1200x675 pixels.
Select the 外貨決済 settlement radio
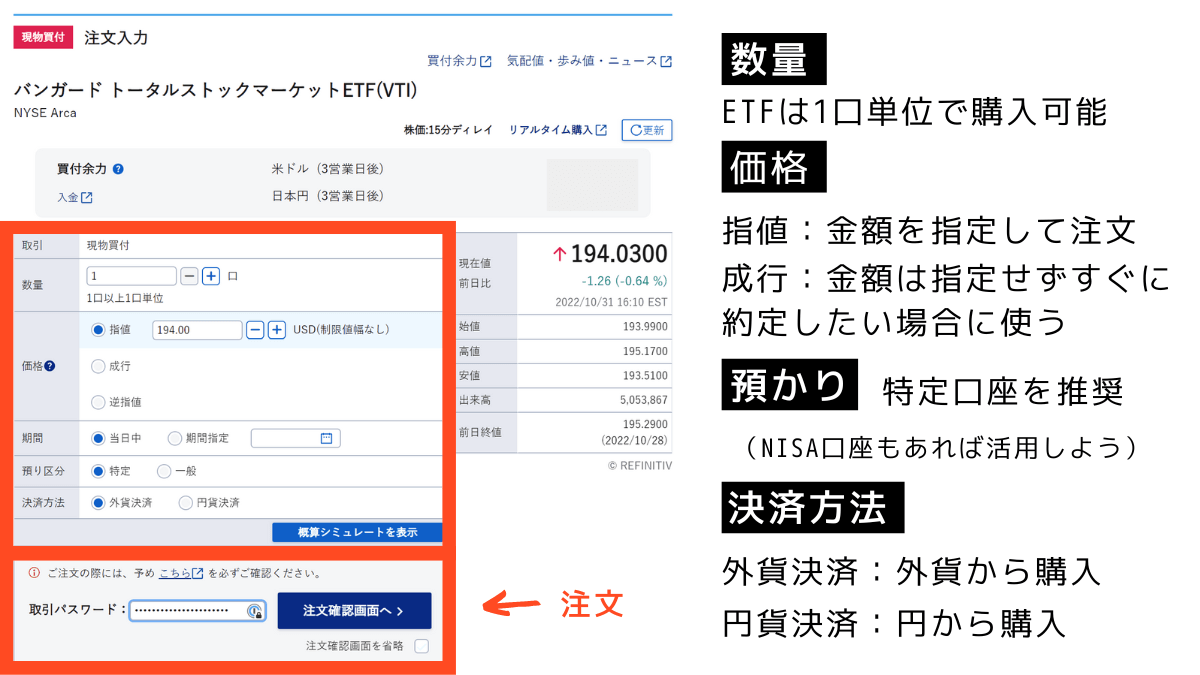98,502
